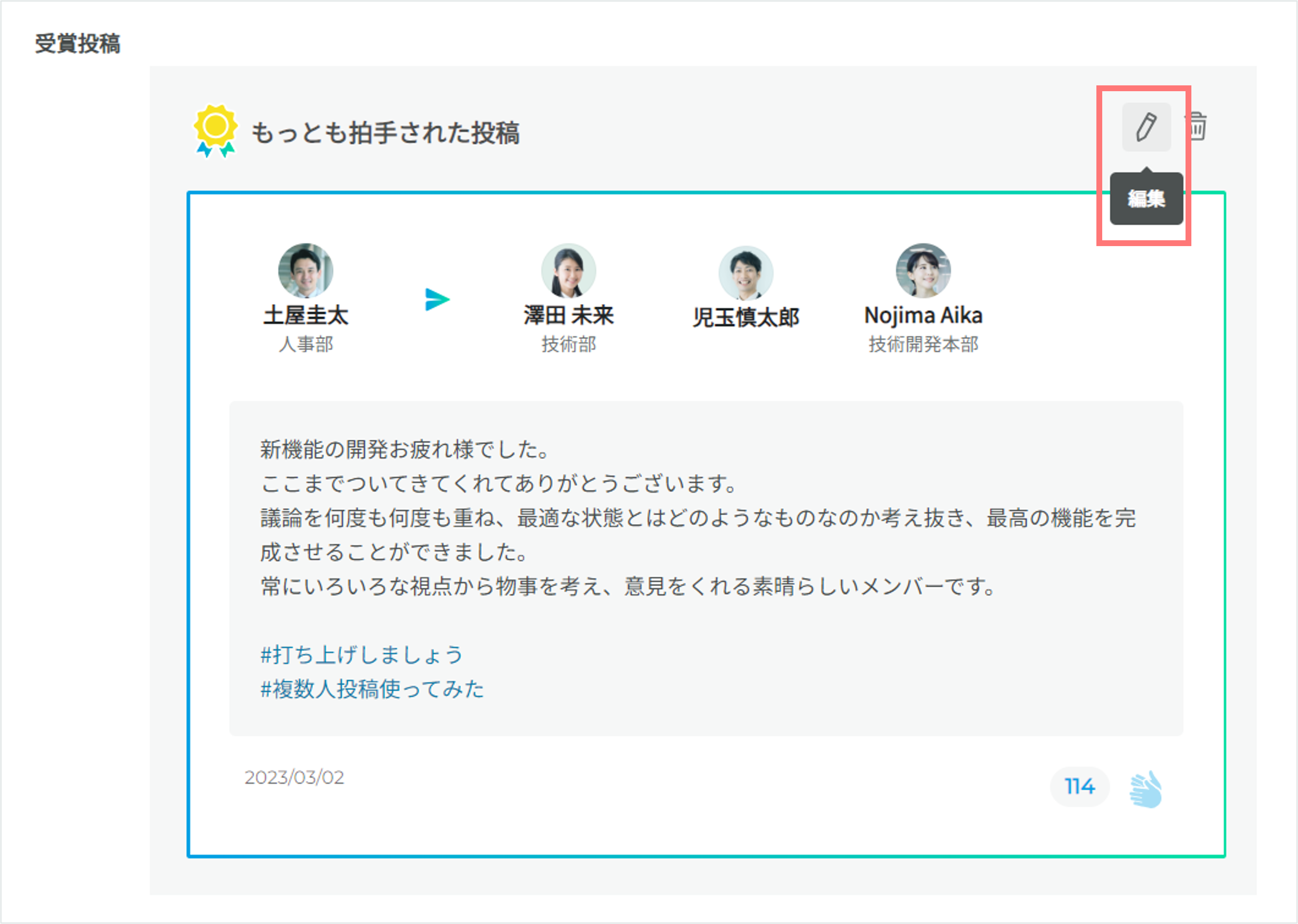Viewport: 1298px width, 924px height.
Task: Click the 受賞投稿 section heading
Action: pos(77,43)
